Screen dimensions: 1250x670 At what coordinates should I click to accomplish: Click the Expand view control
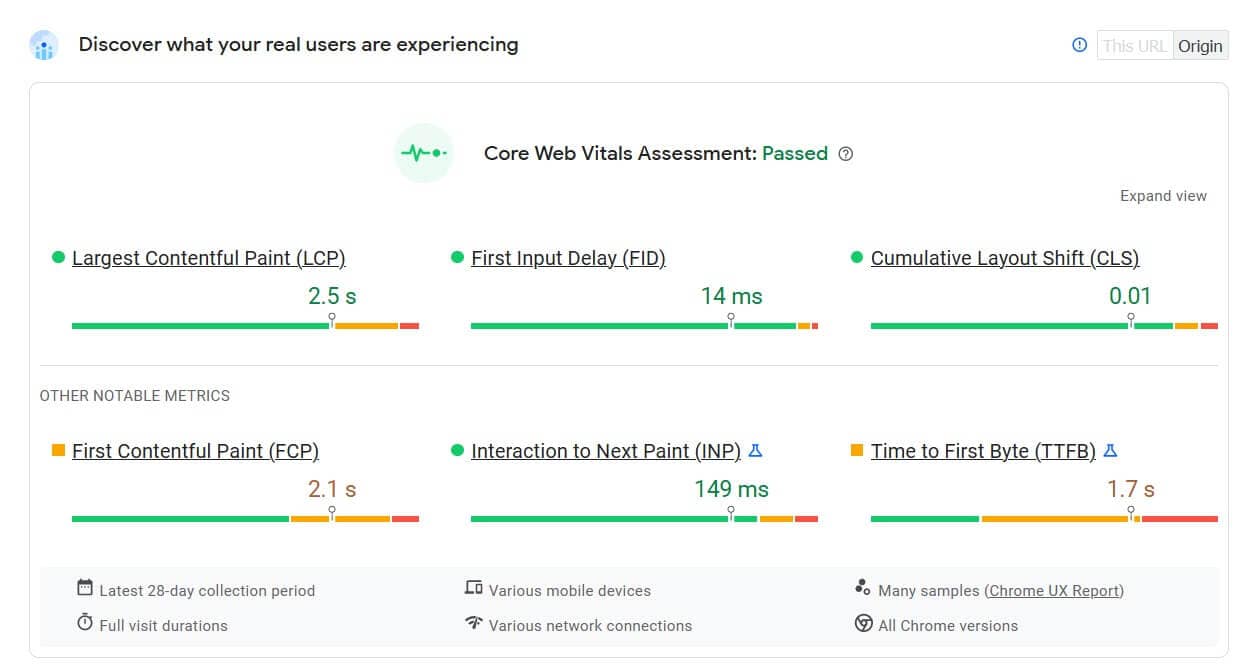[x=1163, y=196]
